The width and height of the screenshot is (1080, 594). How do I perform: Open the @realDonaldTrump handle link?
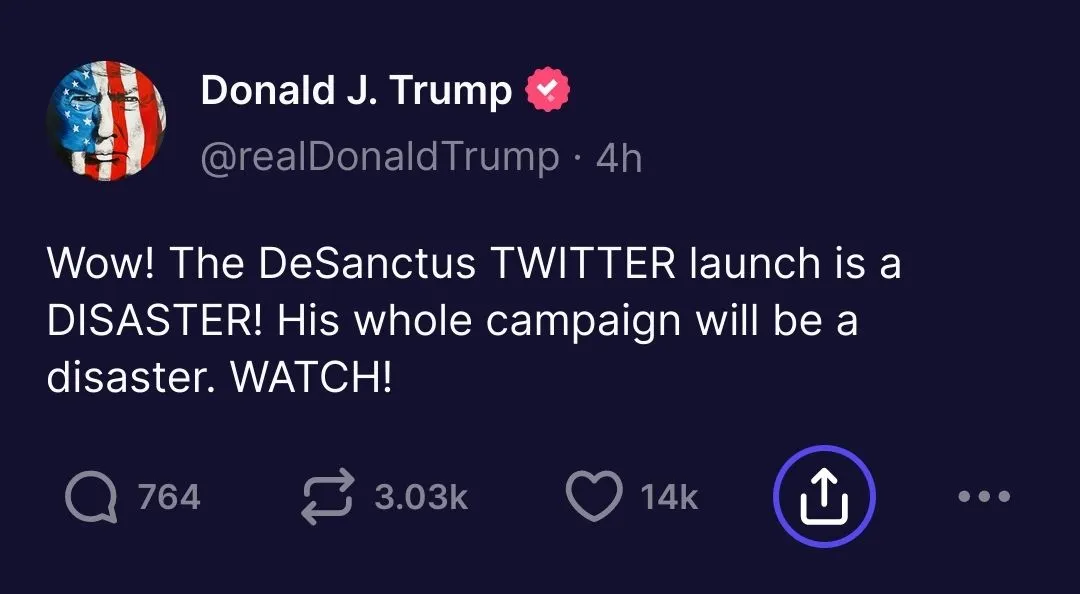[380, 157]
